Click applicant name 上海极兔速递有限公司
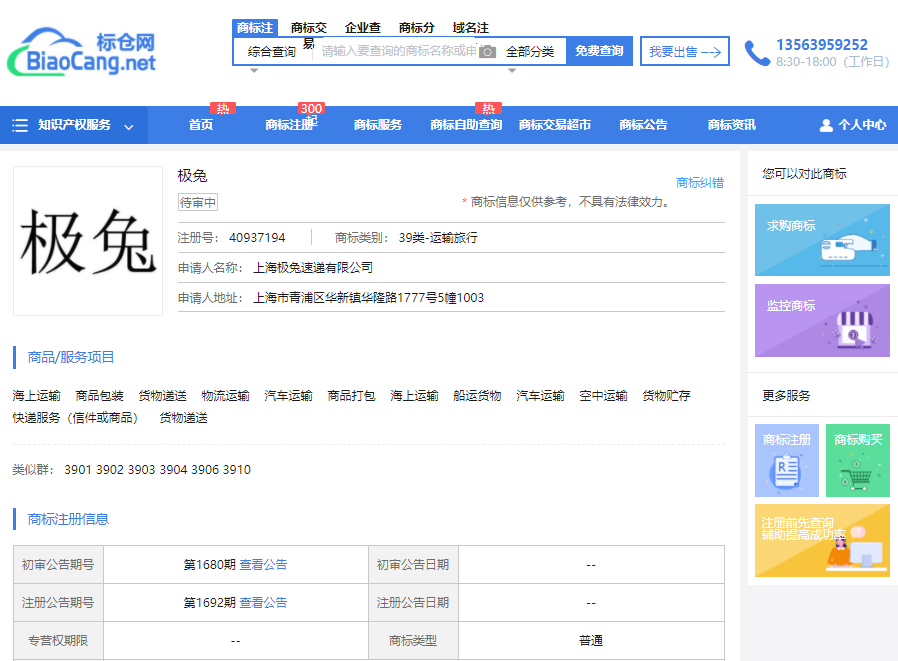This screenshot has height=661, width=898. pos(313,267)
